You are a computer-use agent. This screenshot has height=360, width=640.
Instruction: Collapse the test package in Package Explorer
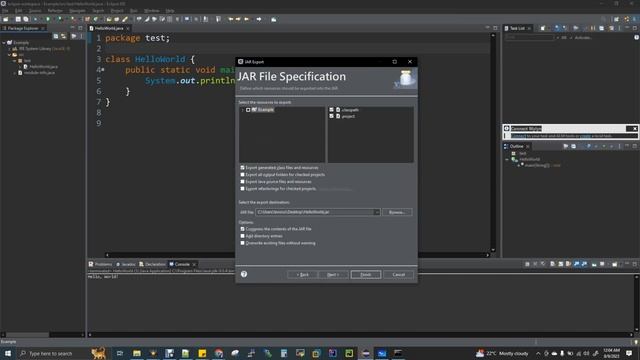click(14, 60)
